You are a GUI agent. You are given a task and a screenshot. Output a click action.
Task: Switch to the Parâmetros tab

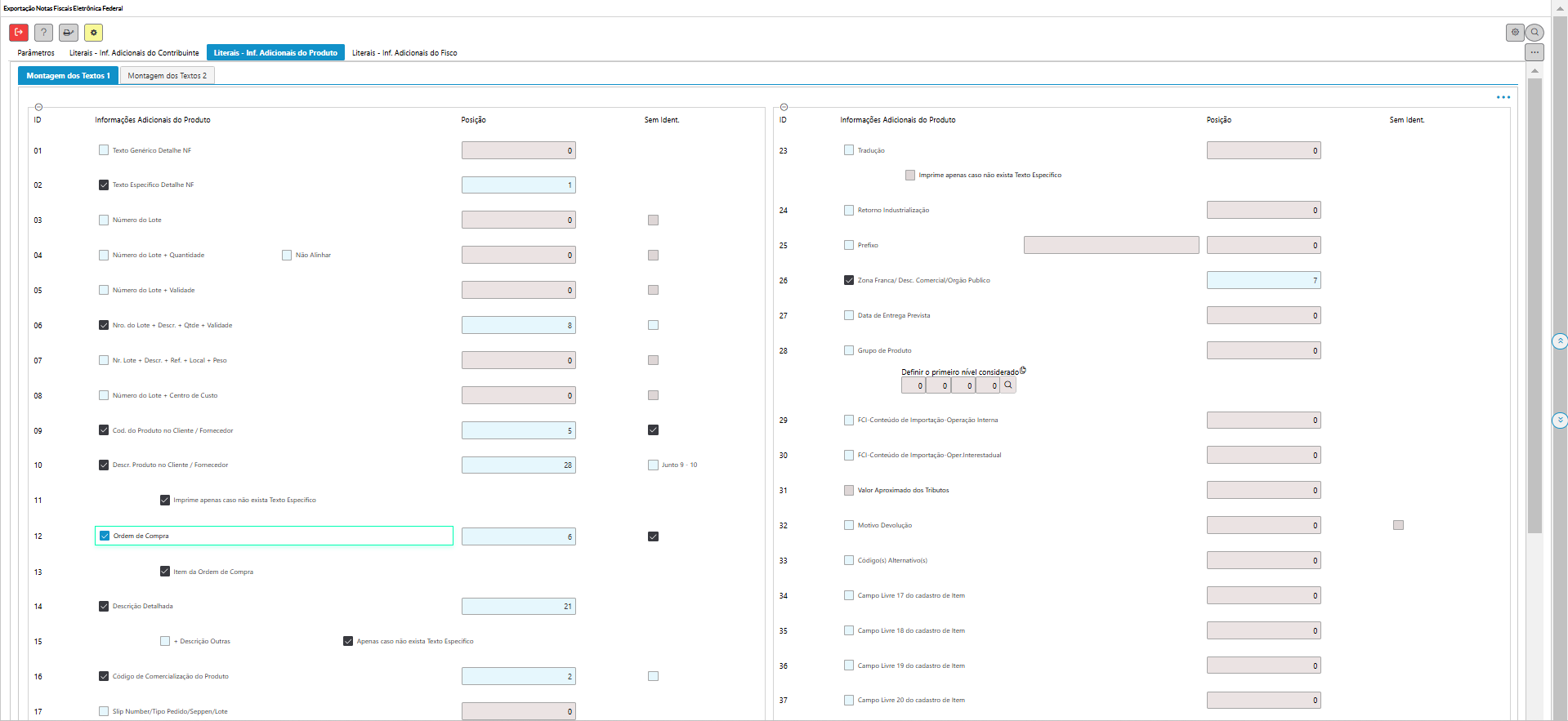pos(36,53)
